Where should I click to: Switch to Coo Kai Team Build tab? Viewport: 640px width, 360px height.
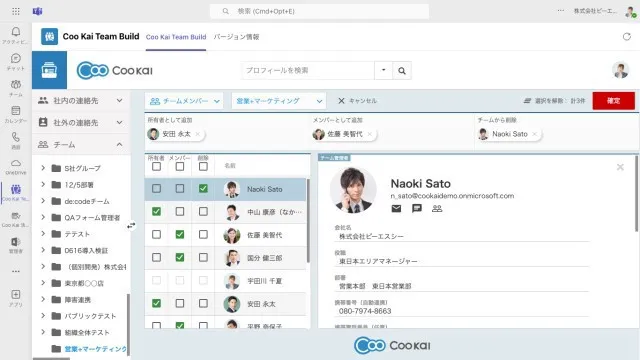176,37
